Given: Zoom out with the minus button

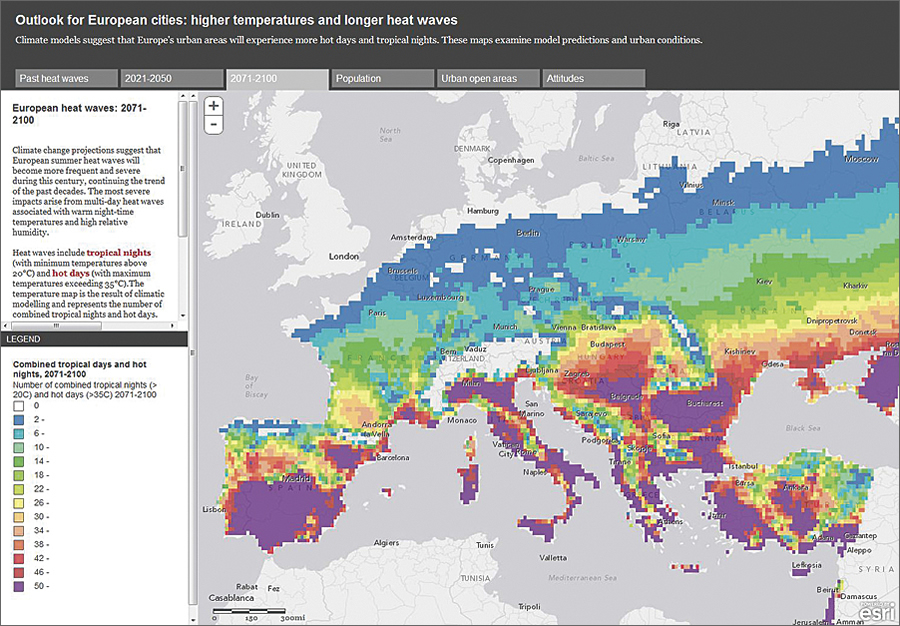Looking at the screenshot, I should tap(213, 125).
